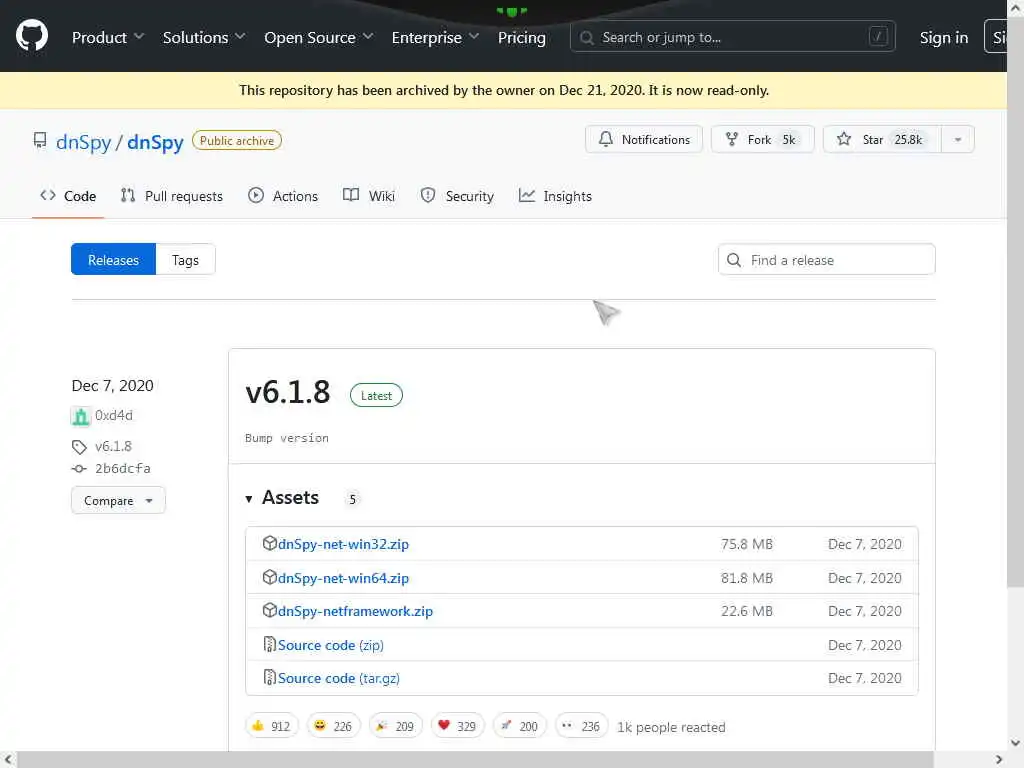Click the rocket 200 reaction

520,726
